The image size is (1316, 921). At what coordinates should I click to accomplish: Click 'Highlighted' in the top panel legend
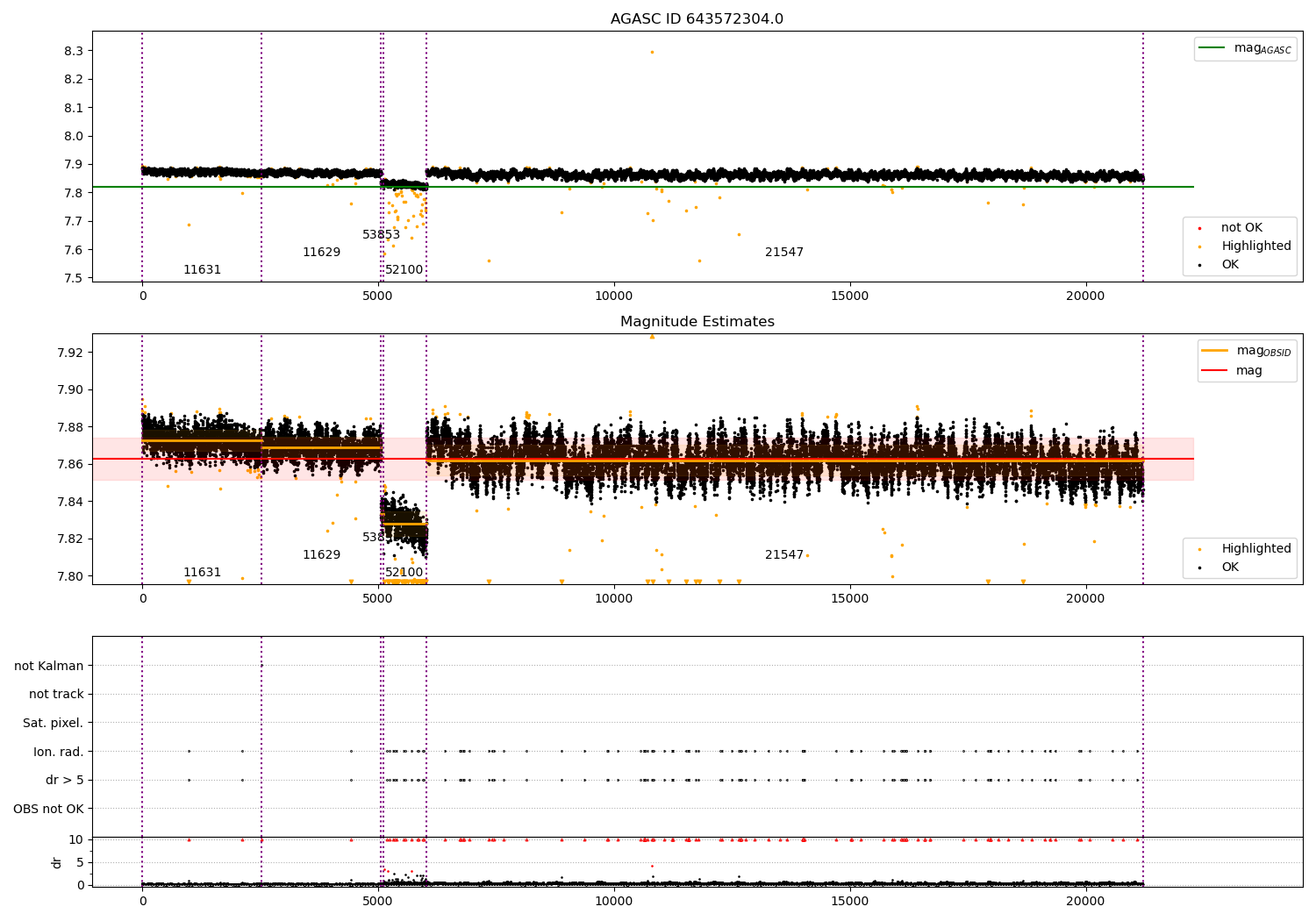(x=1255, y=246)
